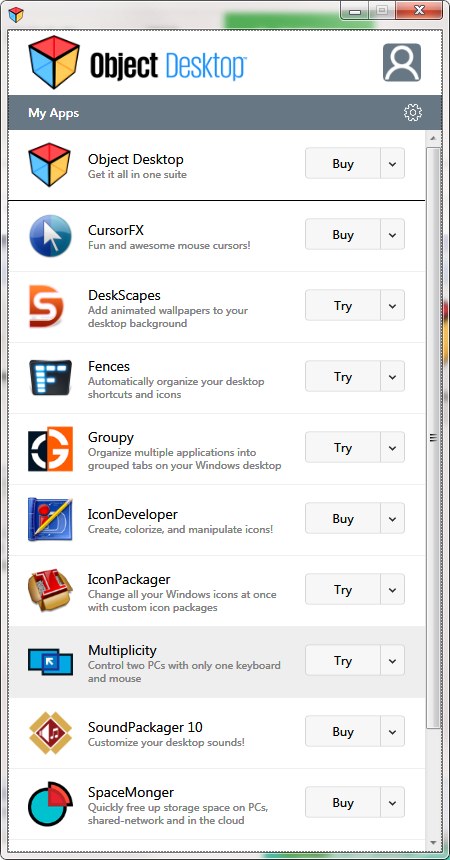Try IconPackager
This screenshot has height=860, width=450.
(343, 590)
